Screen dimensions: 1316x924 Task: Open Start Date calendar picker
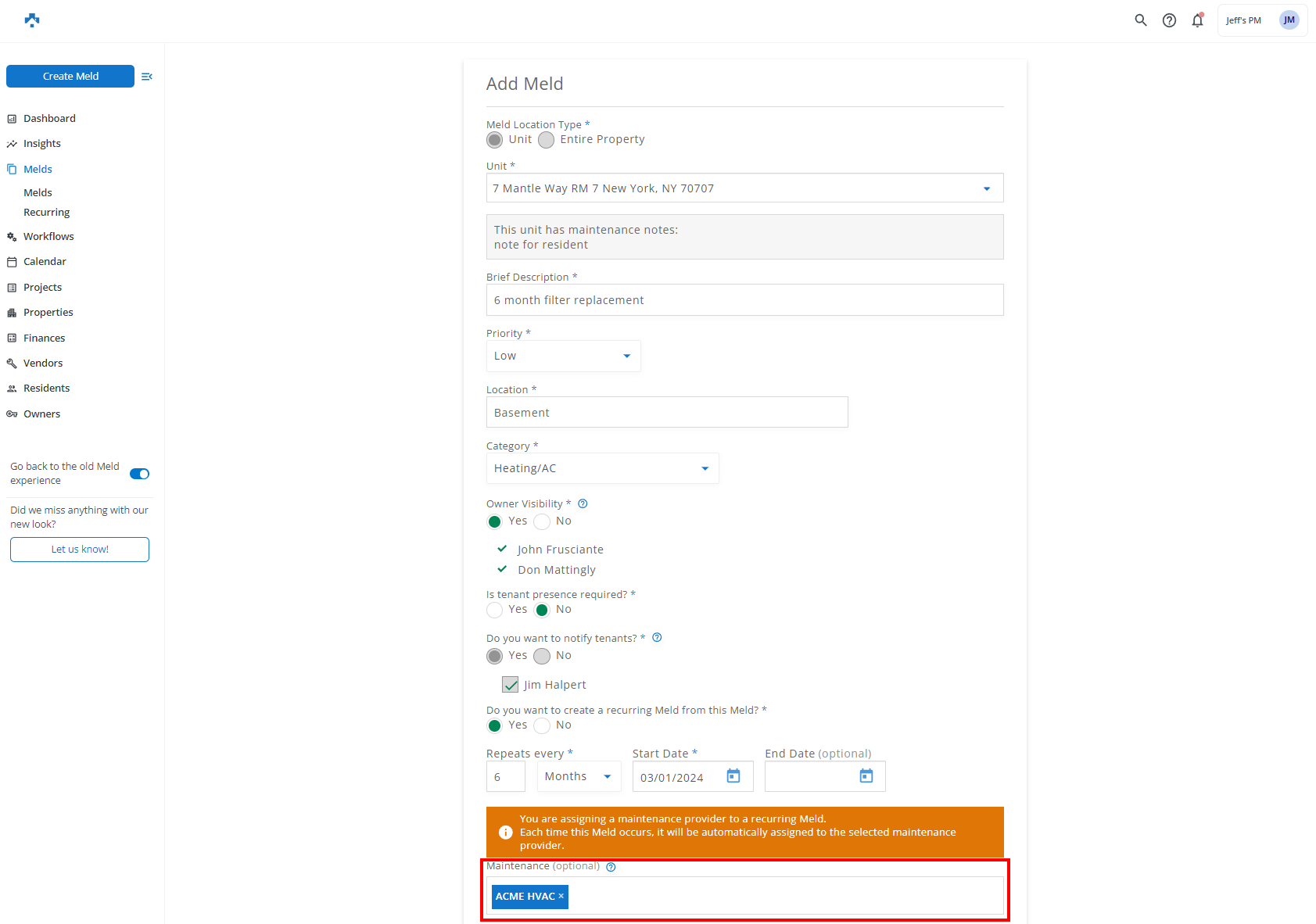click(733, 776)
